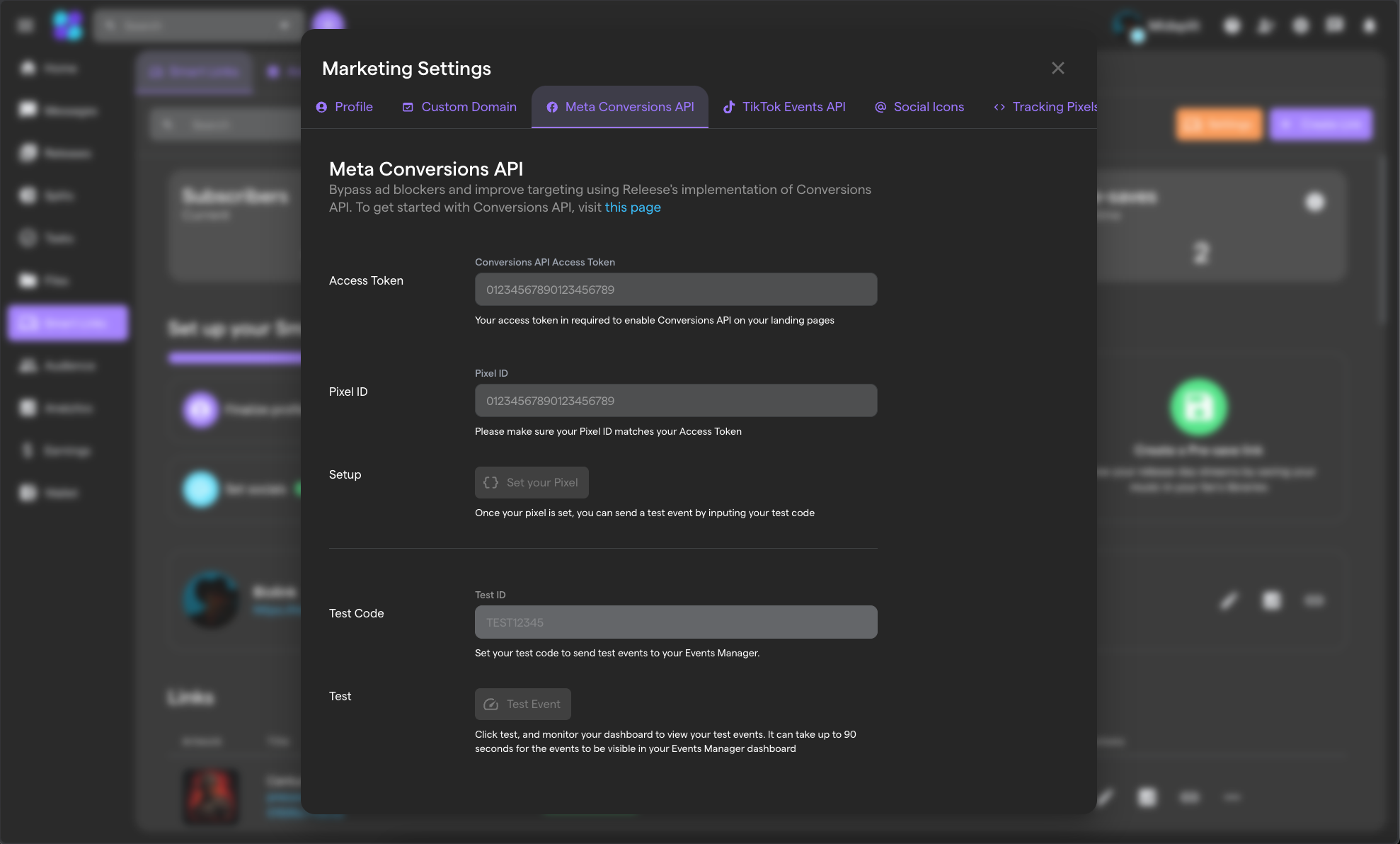The width and height of the screenshot is (1400, 844).
Task: Open the TikTok Events API tab
Action: [x=784, y=107]
